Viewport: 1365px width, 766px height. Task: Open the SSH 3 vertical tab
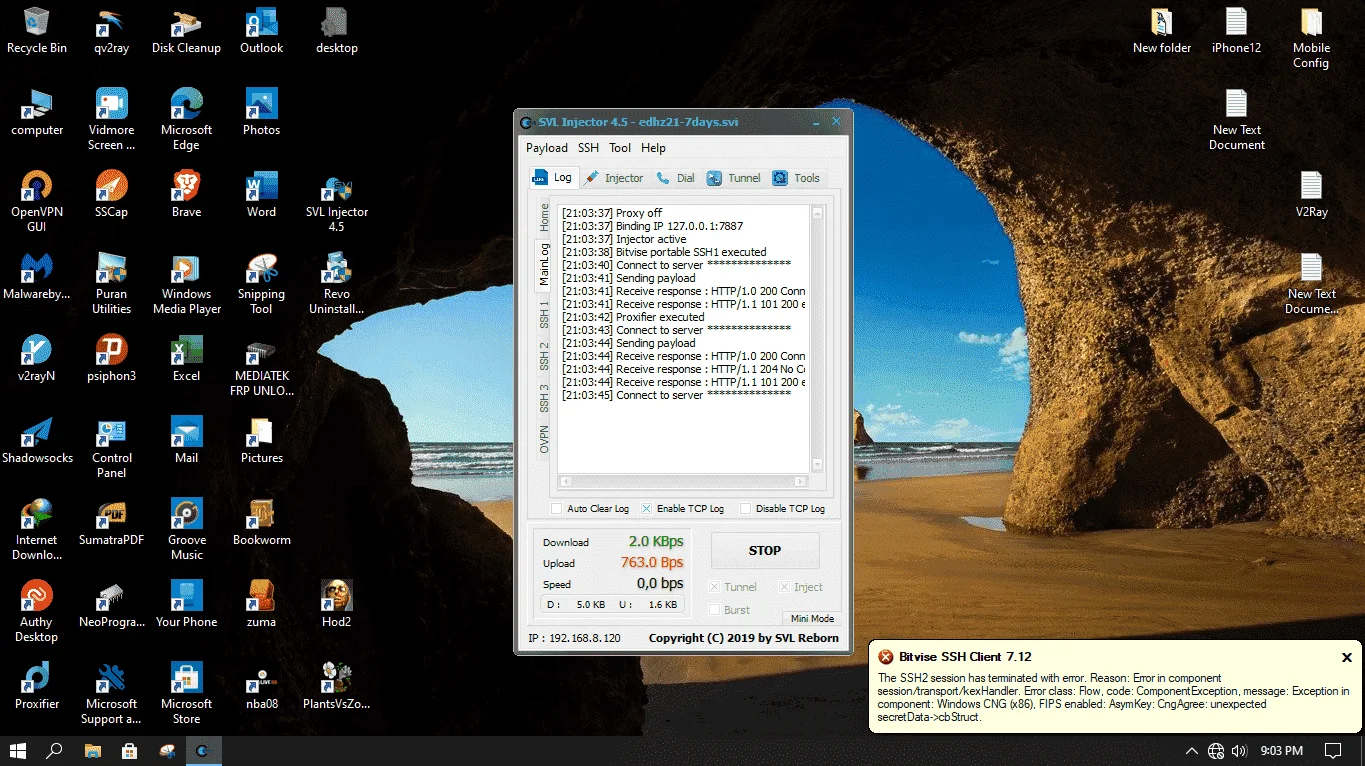(x=544, y=398)
